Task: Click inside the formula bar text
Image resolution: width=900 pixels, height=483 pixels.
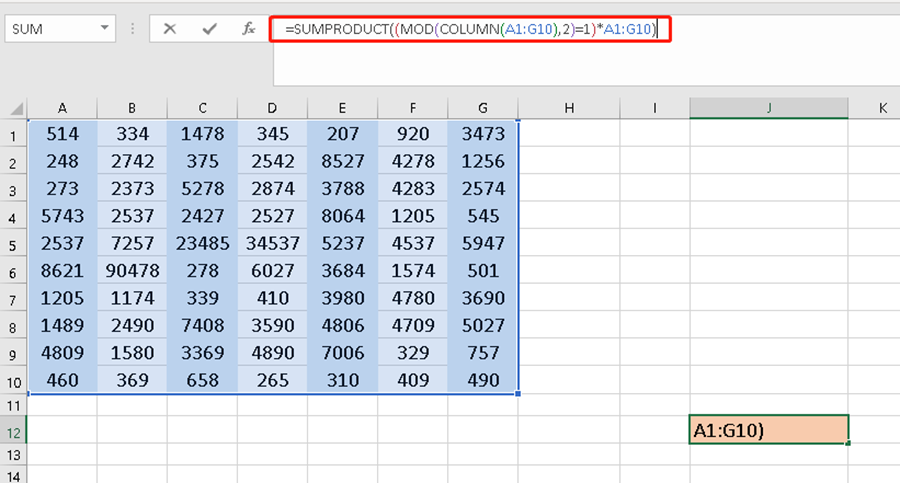Action: coord(470,29)
